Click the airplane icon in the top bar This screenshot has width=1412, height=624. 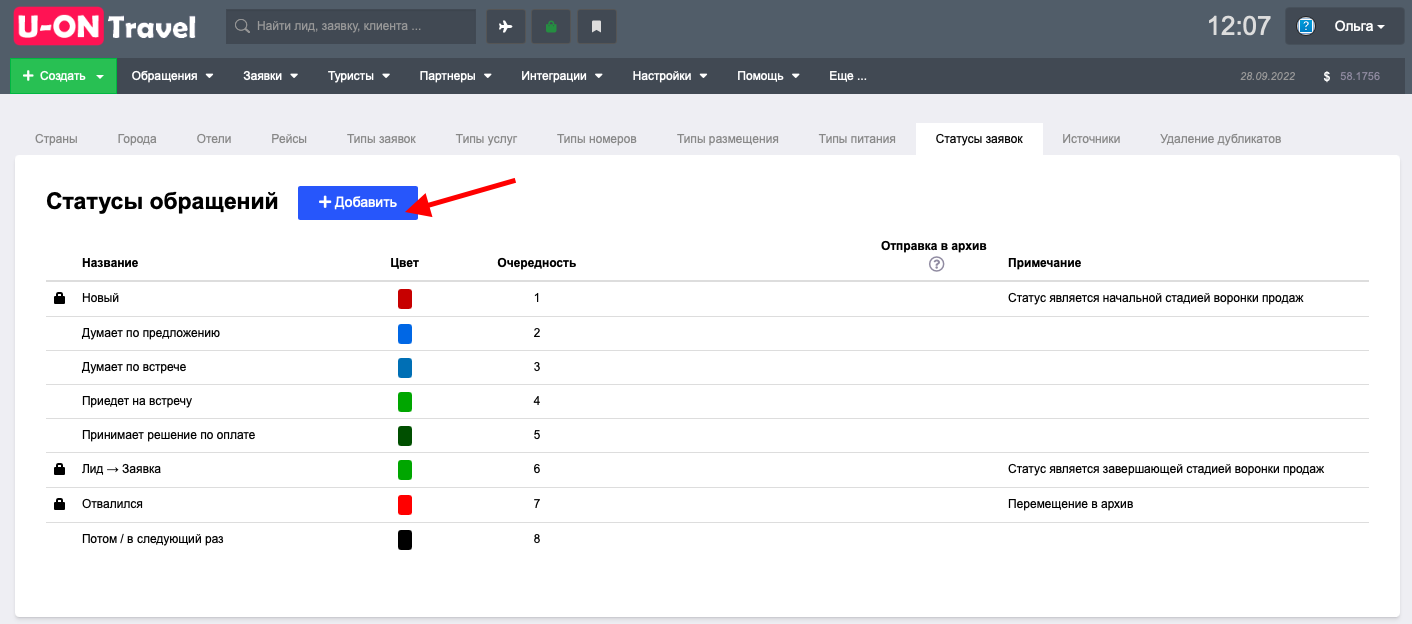tap(506, 27)
